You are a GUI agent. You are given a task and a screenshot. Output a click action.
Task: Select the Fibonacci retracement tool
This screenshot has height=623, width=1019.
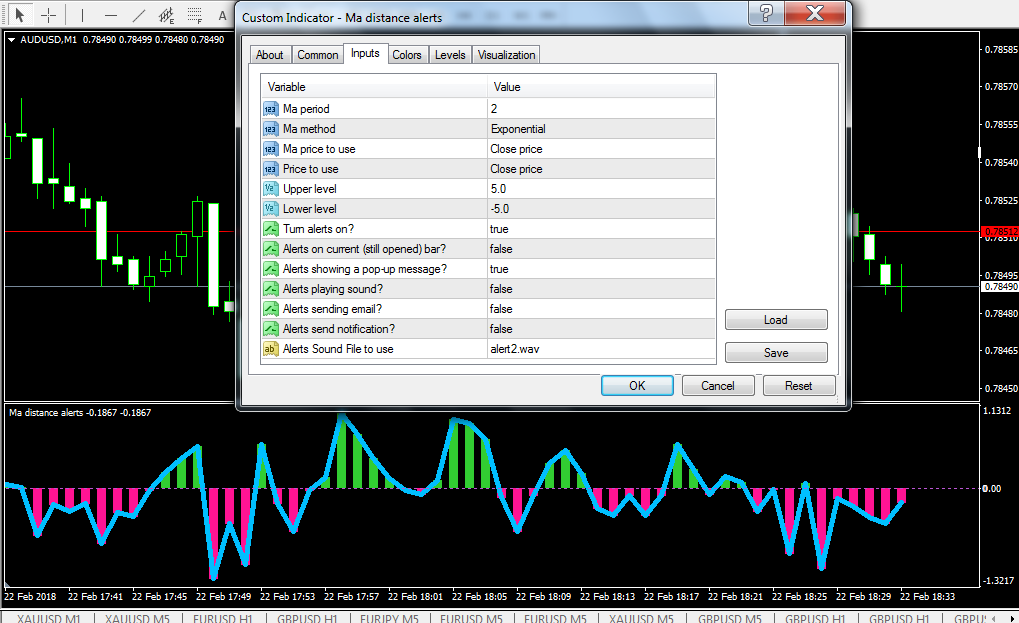click(195, 15)
